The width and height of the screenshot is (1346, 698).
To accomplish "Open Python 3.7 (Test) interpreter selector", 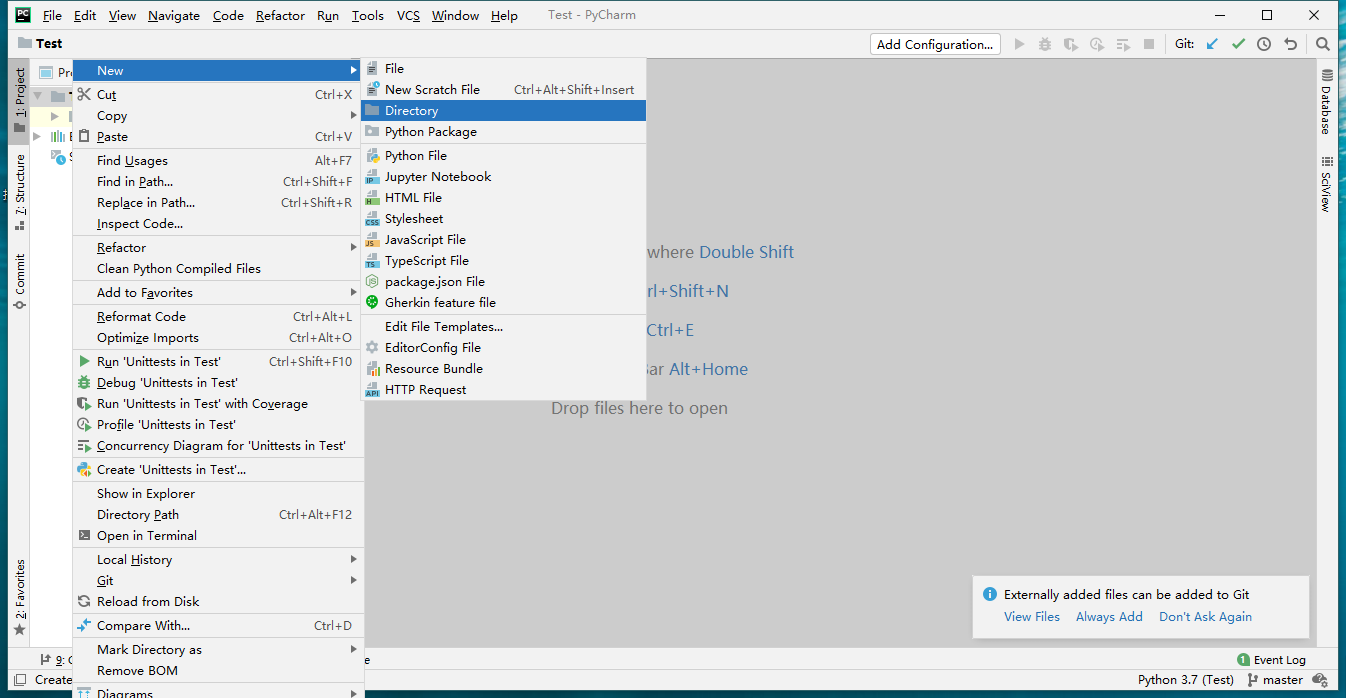I will [x=1186, y=680].
